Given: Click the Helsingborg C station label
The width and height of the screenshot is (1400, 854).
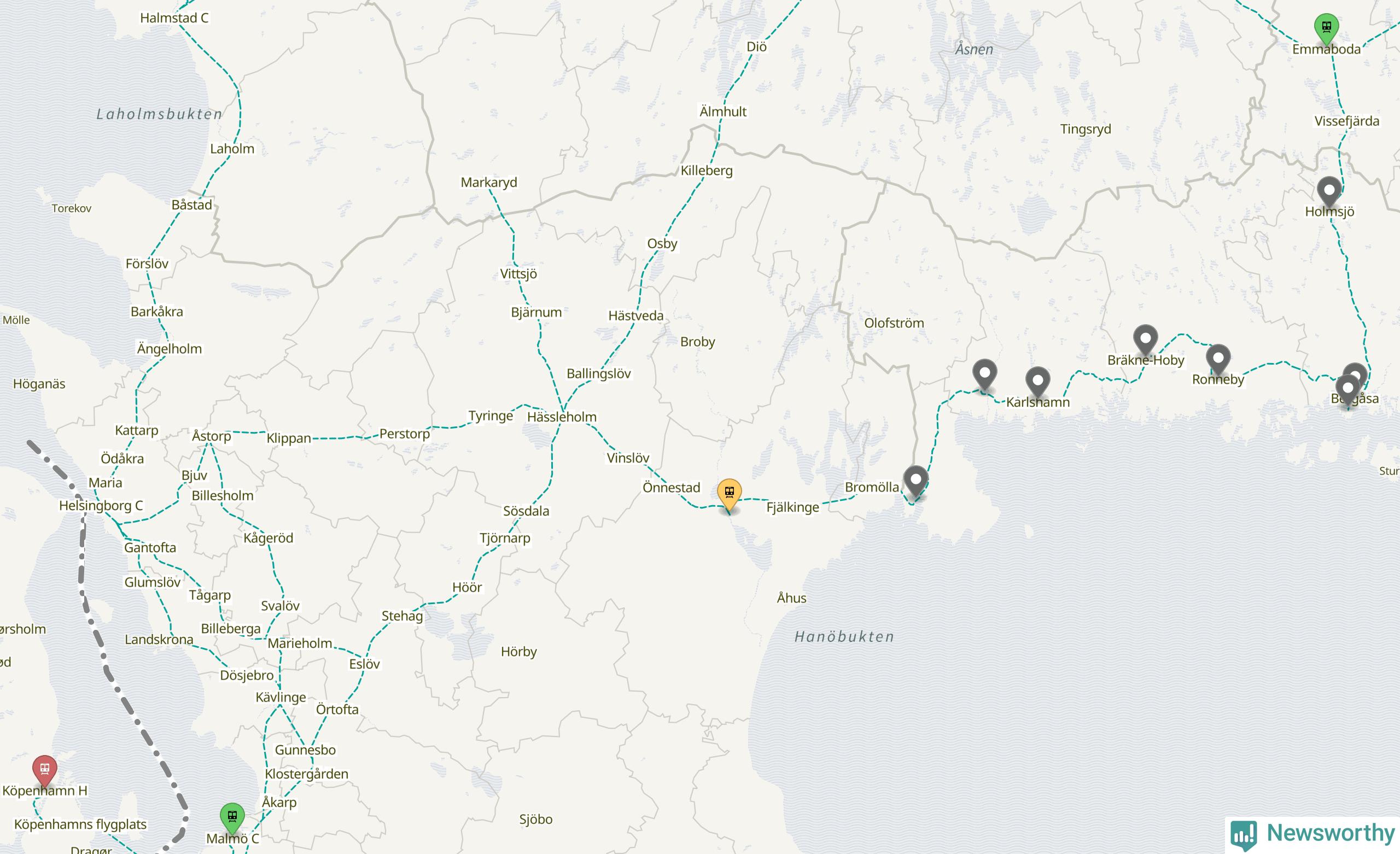Looking at the screenshot, I should coord(101,506).
